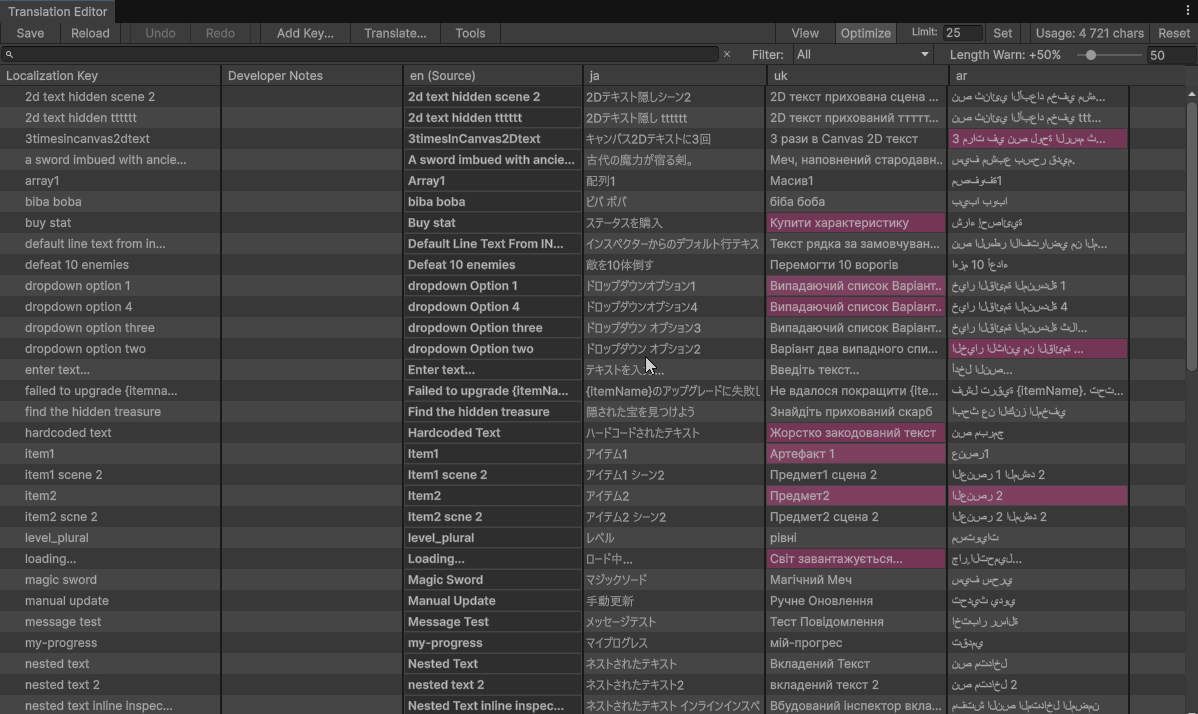Open the Tools menu
Viewport: 1198px width, 714px height.
click(x=470, y=32)
